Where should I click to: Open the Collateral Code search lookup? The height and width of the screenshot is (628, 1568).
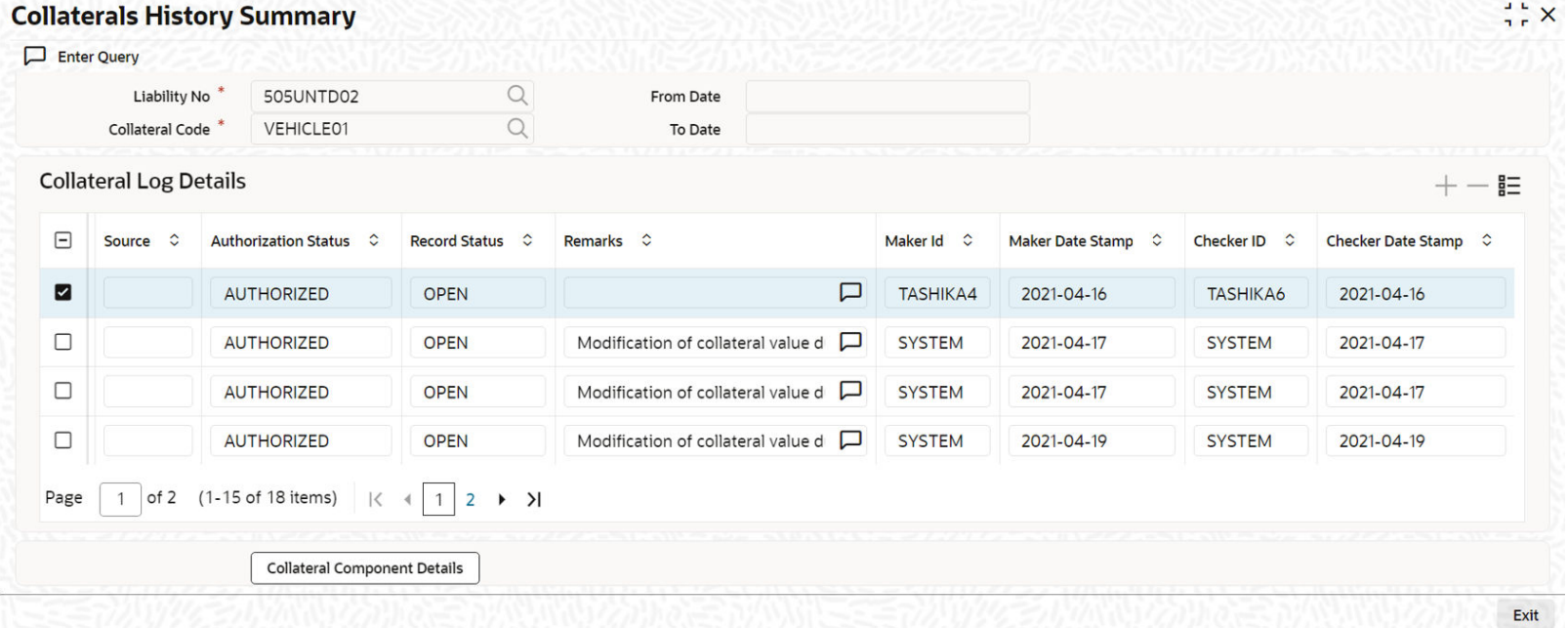[x=516, y=129]
